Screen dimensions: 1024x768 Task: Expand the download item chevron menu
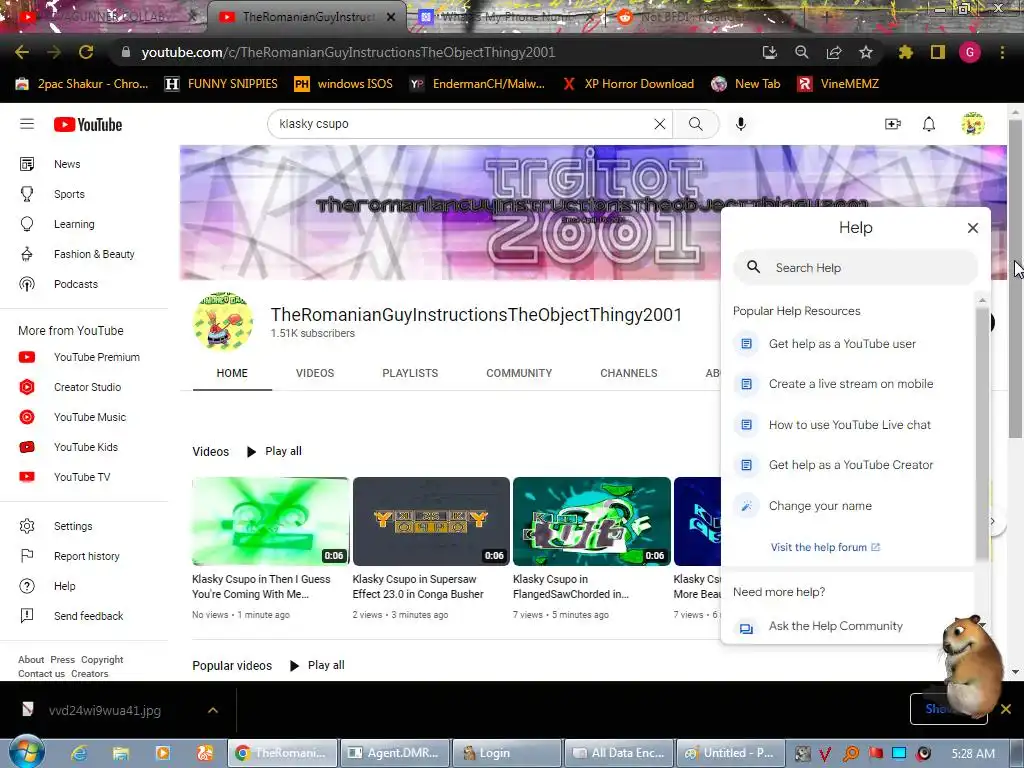click(x=213, y=710)
